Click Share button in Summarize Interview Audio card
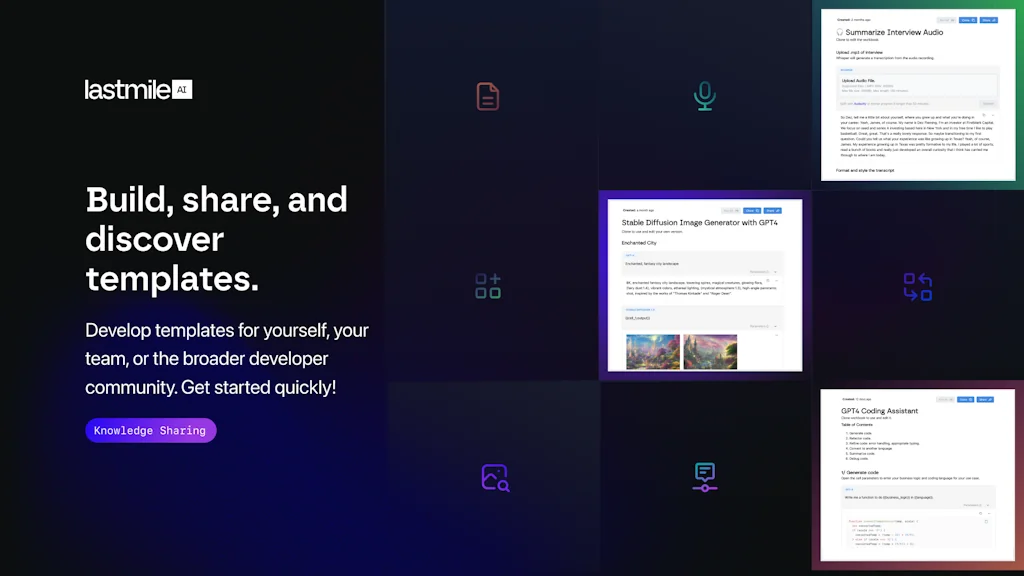1024x576 pixels. [989, 20]
